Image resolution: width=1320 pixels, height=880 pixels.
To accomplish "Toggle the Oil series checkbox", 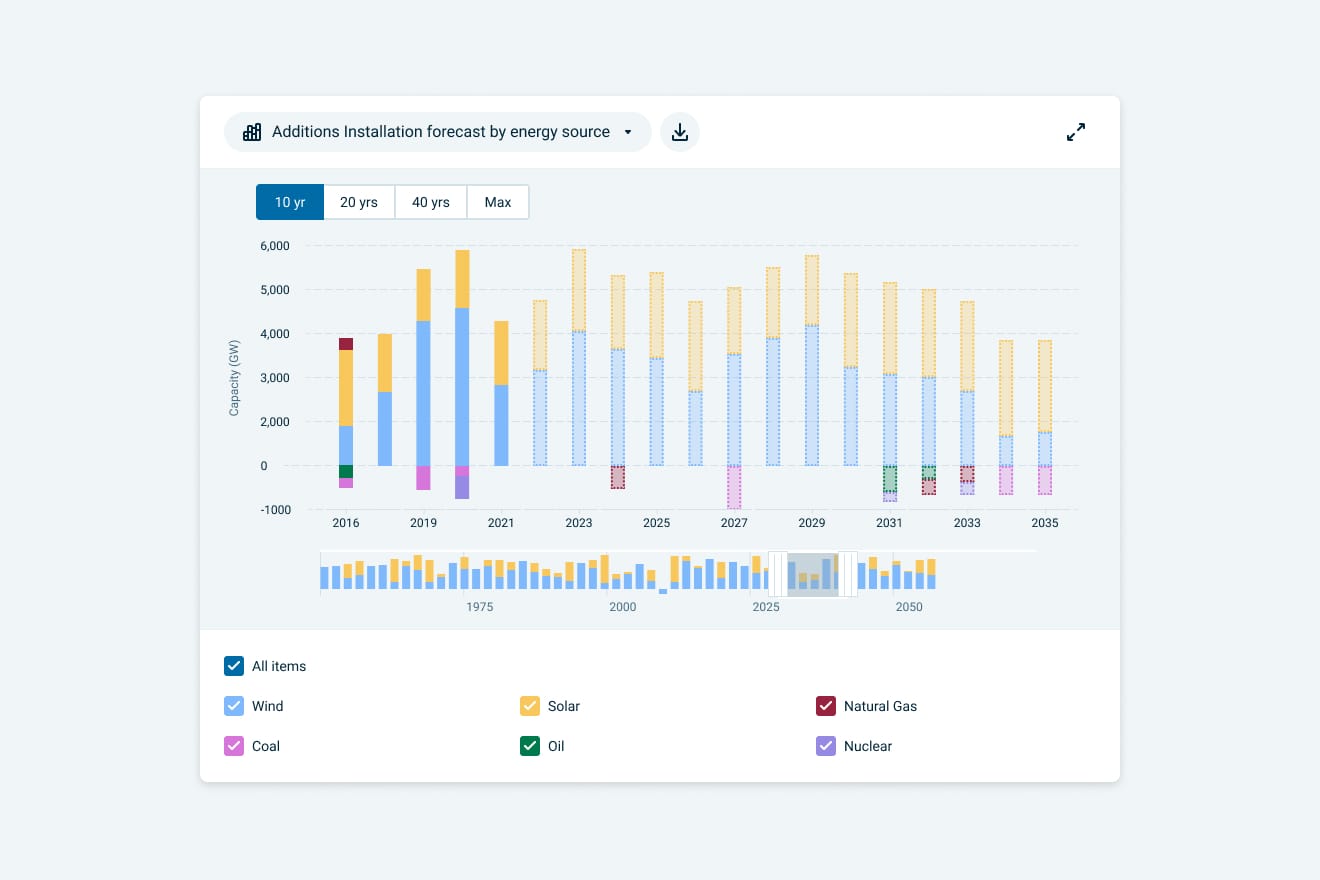I will (530, 746).
